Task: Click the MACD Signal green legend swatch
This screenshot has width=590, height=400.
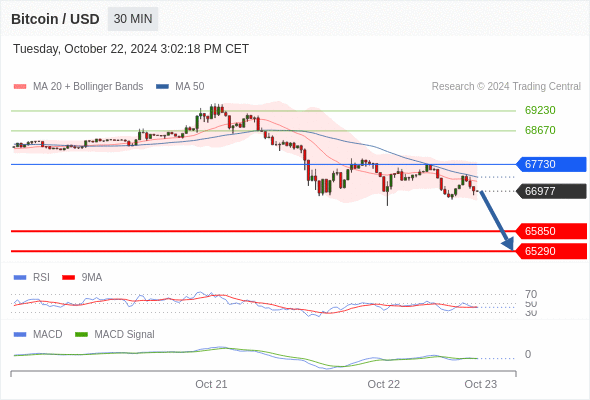Action: (81, 334)
